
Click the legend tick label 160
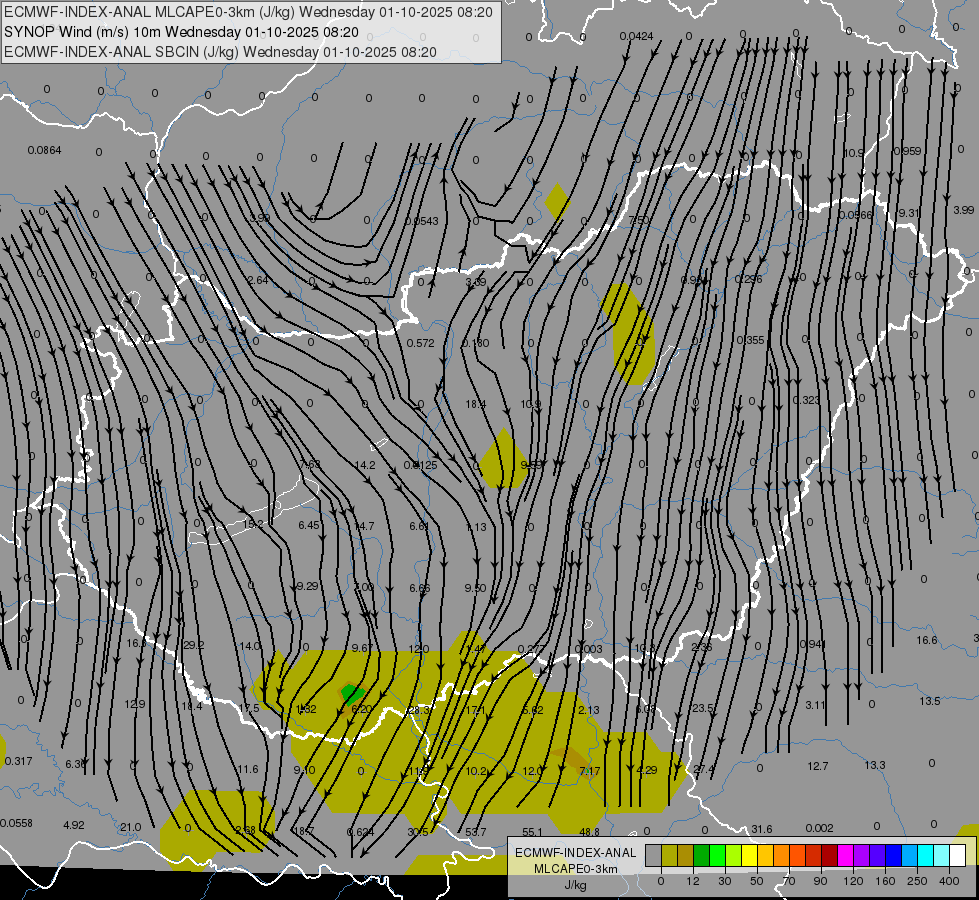[x=885, y=881]
